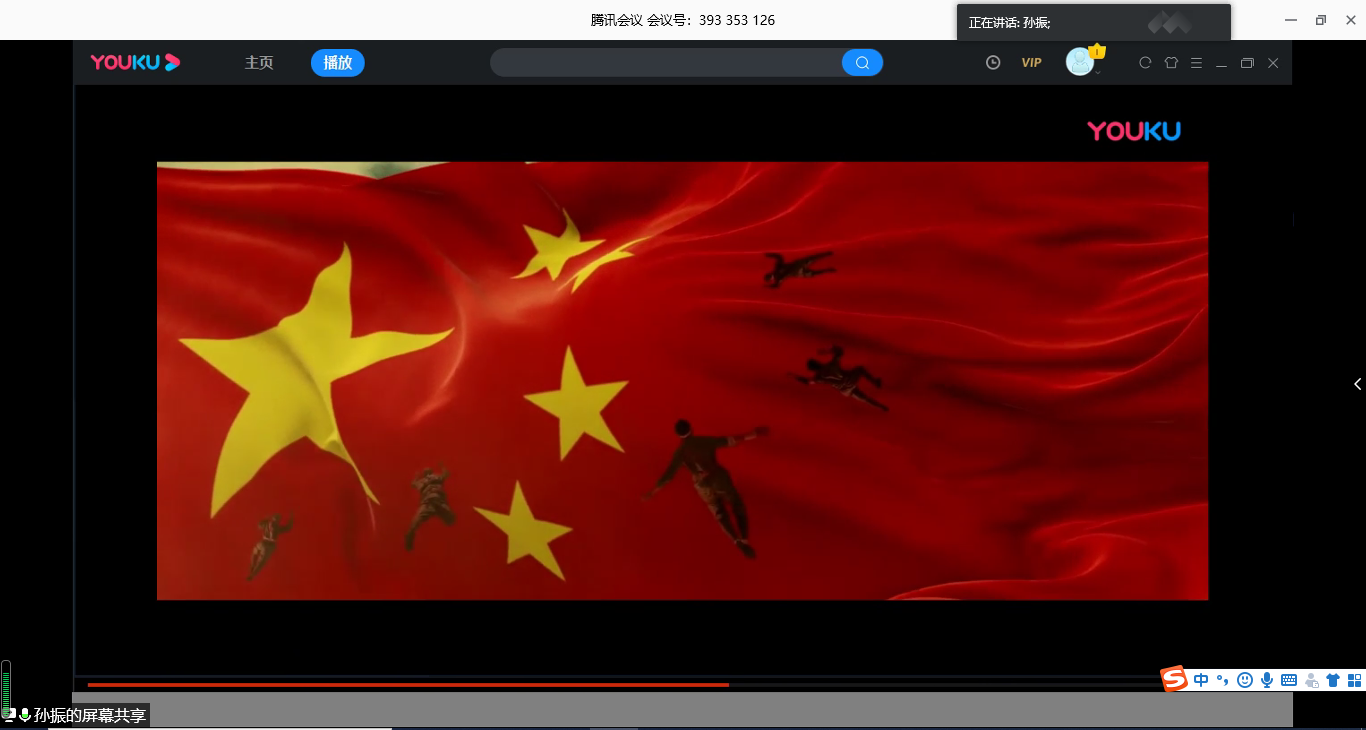Click the Sogou S input method logo
The height and width of the screenshot is (730, 1366).
[x=1174, y=678]
